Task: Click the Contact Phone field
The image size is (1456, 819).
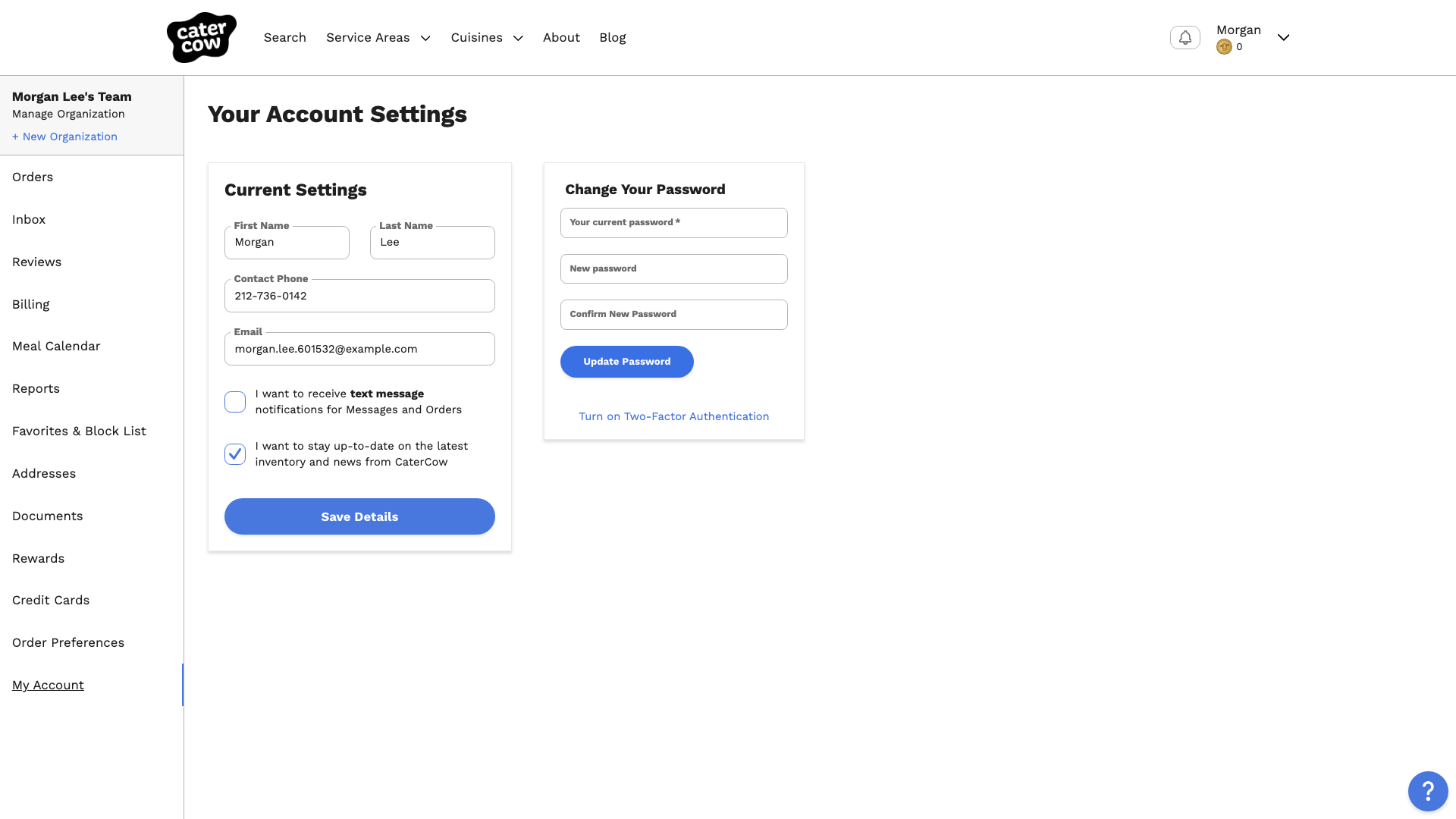Action: pyautogui.click(x=359, y=296)
